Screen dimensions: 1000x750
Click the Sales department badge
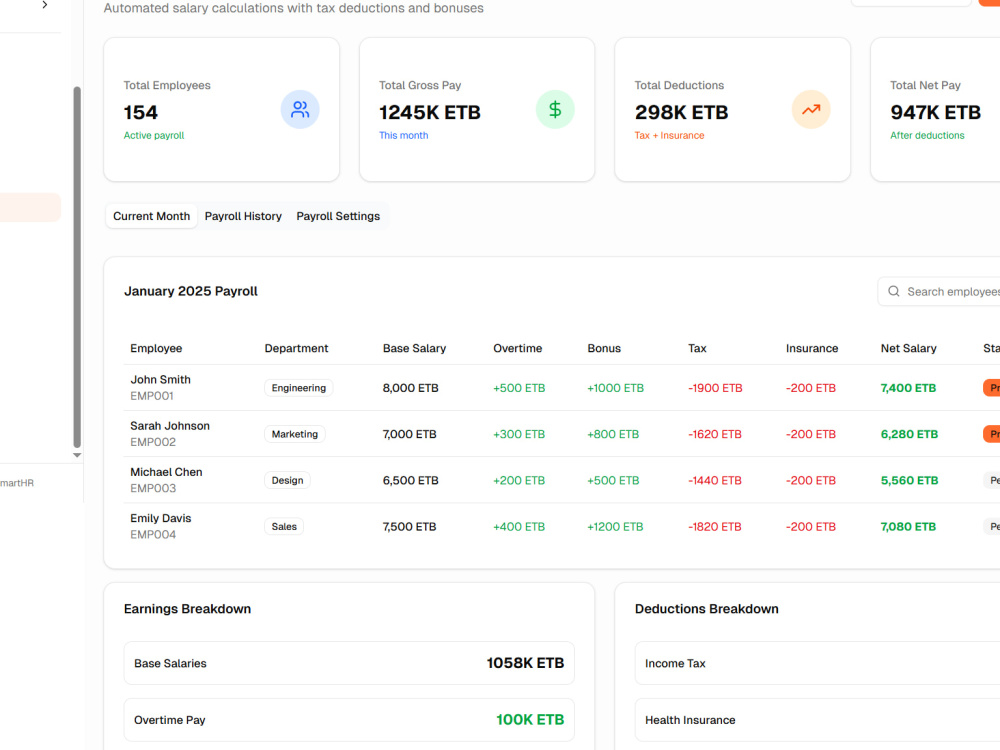pos(284,527)
